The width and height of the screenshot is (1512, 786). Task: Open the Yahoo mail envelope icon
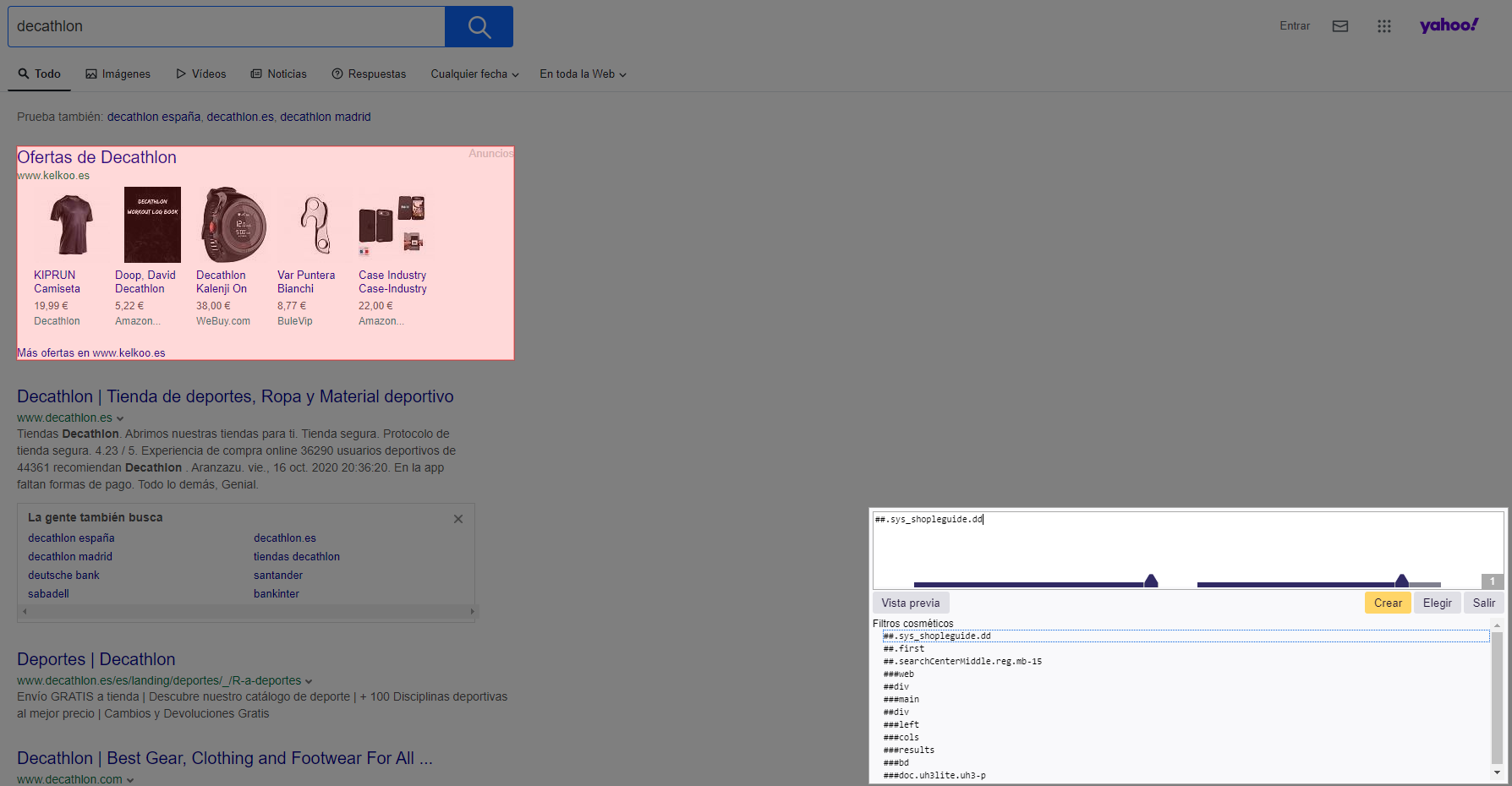pyautogui.click(x=1340, y=26)
